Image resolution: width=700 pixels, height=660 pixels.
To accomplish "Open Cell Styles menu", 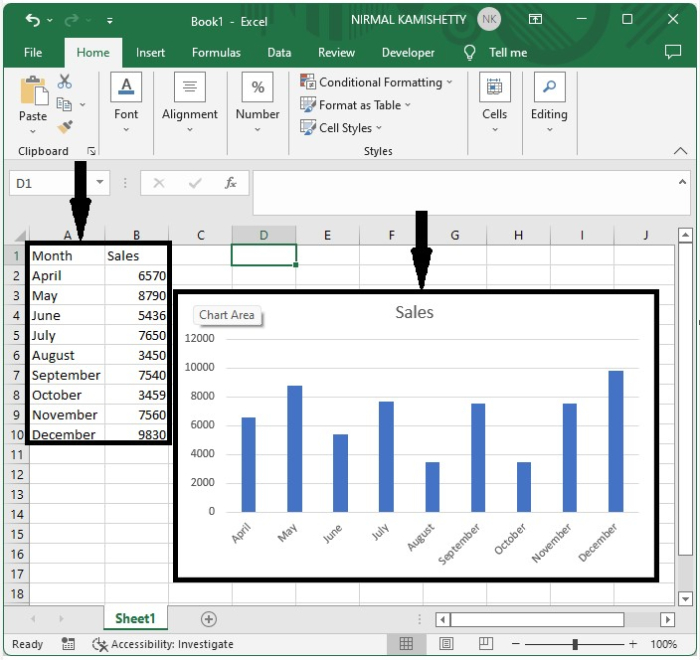I will (x=341, y=128).
